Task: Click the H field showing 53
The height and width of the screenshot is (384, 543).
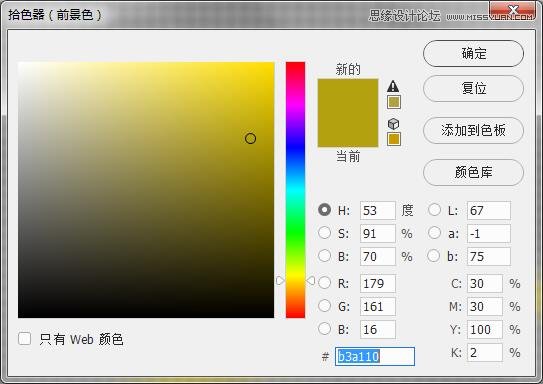Action: coord(378,211)
